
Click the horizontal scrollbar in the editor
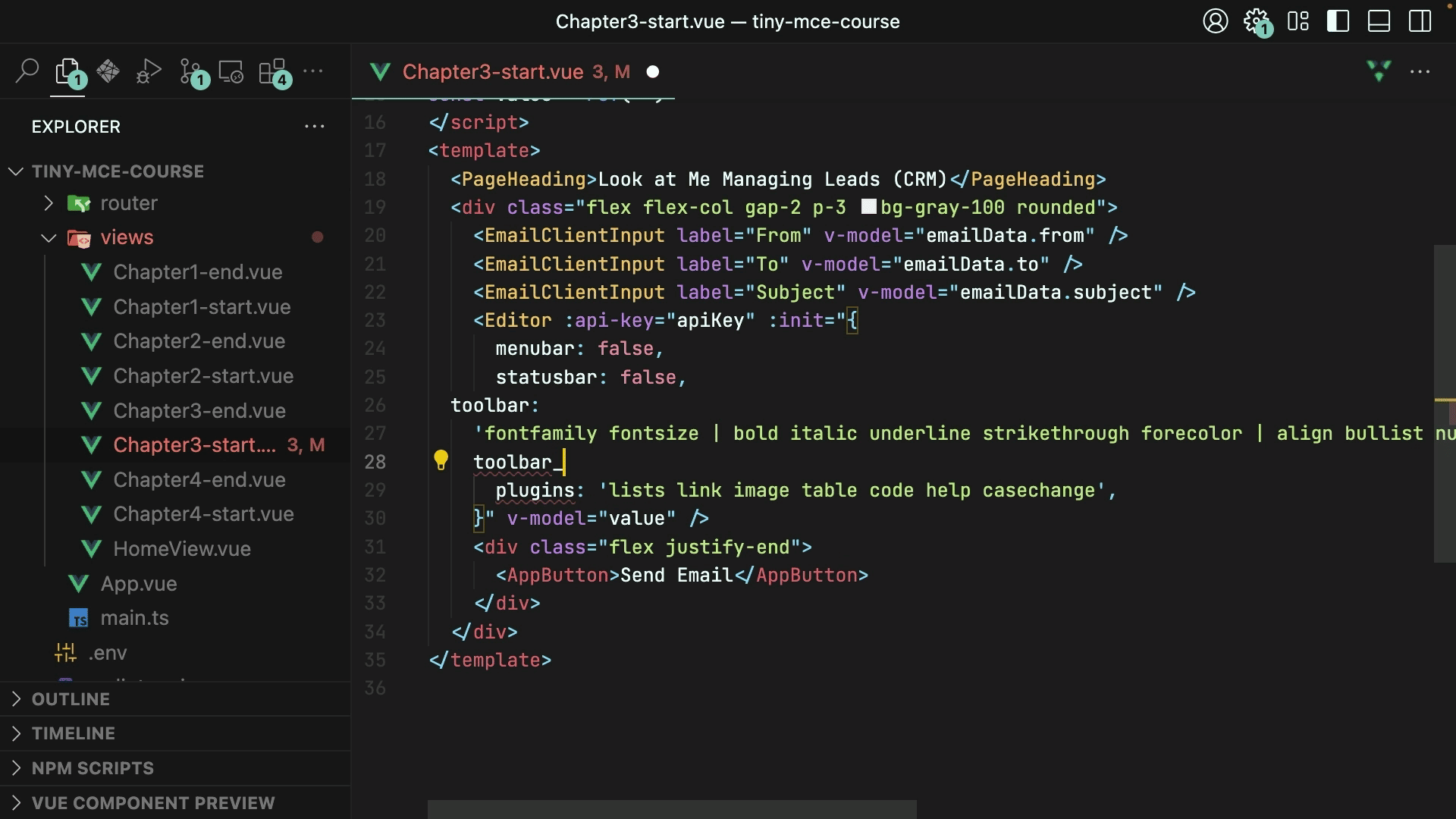(x=672, y=809)
